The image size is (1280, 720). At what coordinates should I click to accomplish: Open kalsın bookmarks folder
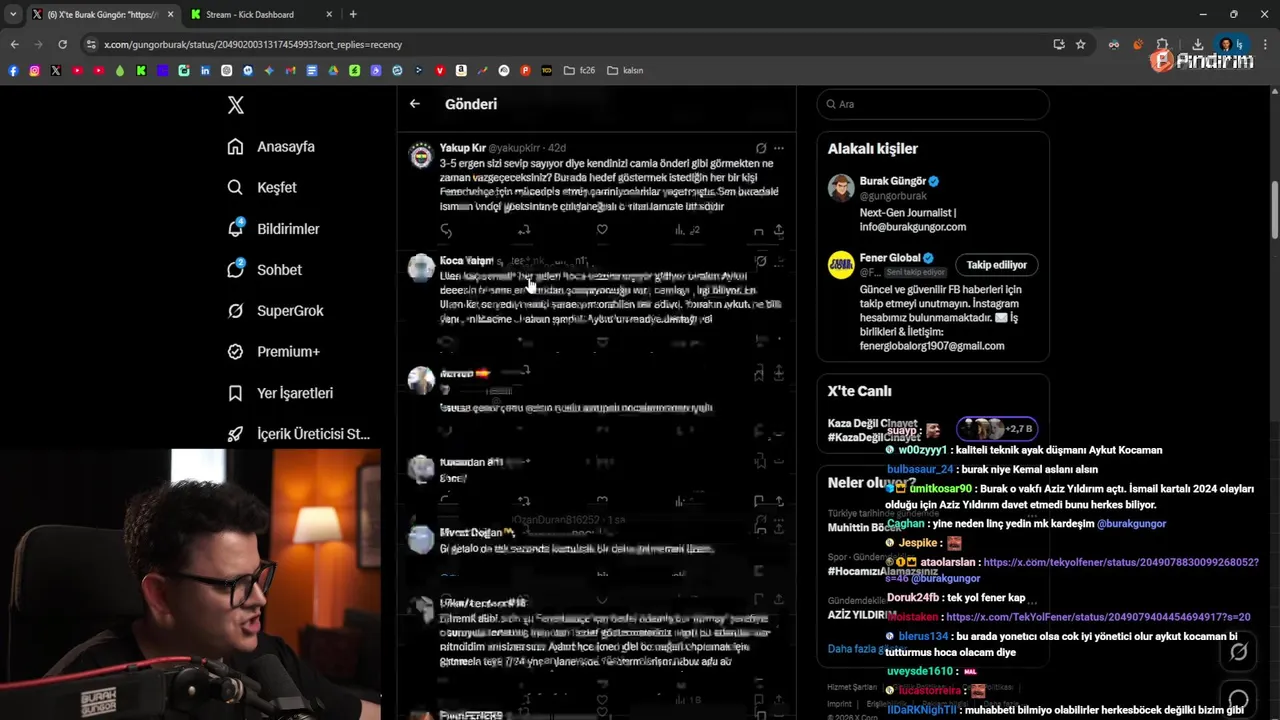626,71
